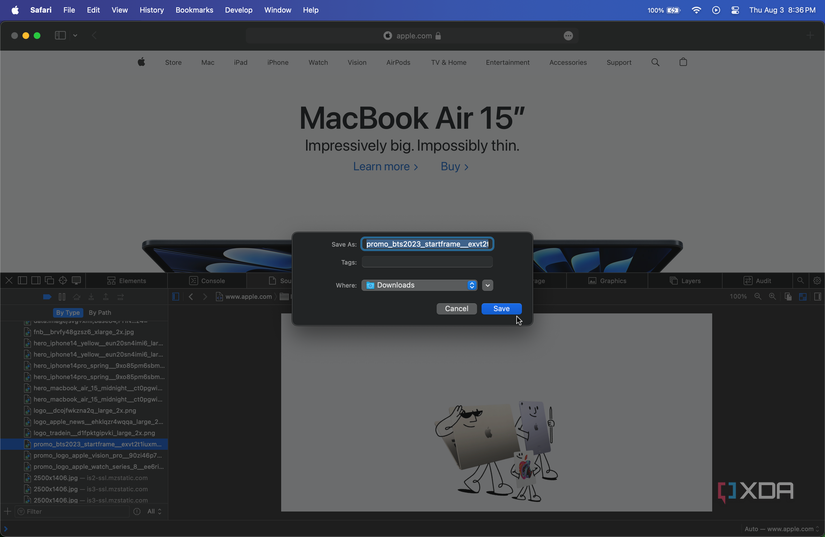This screenshot has height=537, width=825.
Task: Open the Safari Develop menu
Action: [x=238, y=10]
